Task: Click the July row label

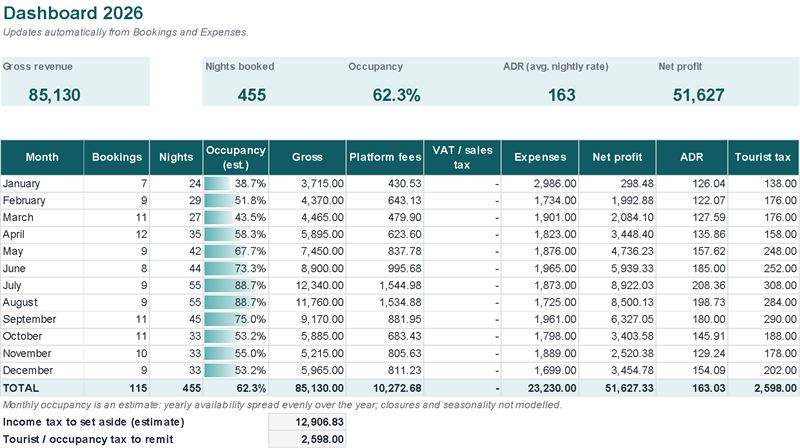Action: tap(12, 285)
